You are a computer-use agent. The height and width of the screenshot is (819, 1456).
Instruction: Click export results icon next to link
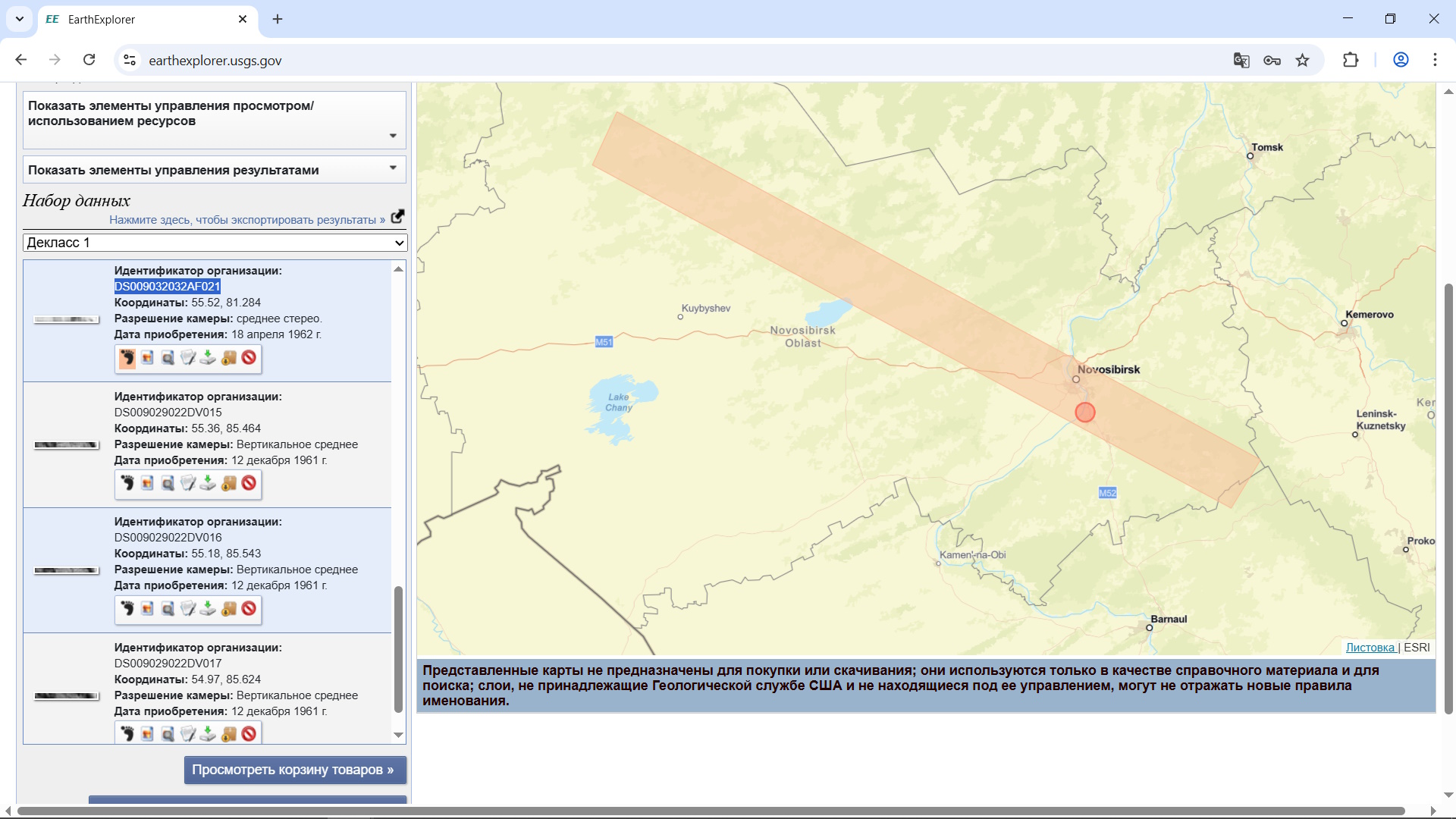tap(397, 217)
